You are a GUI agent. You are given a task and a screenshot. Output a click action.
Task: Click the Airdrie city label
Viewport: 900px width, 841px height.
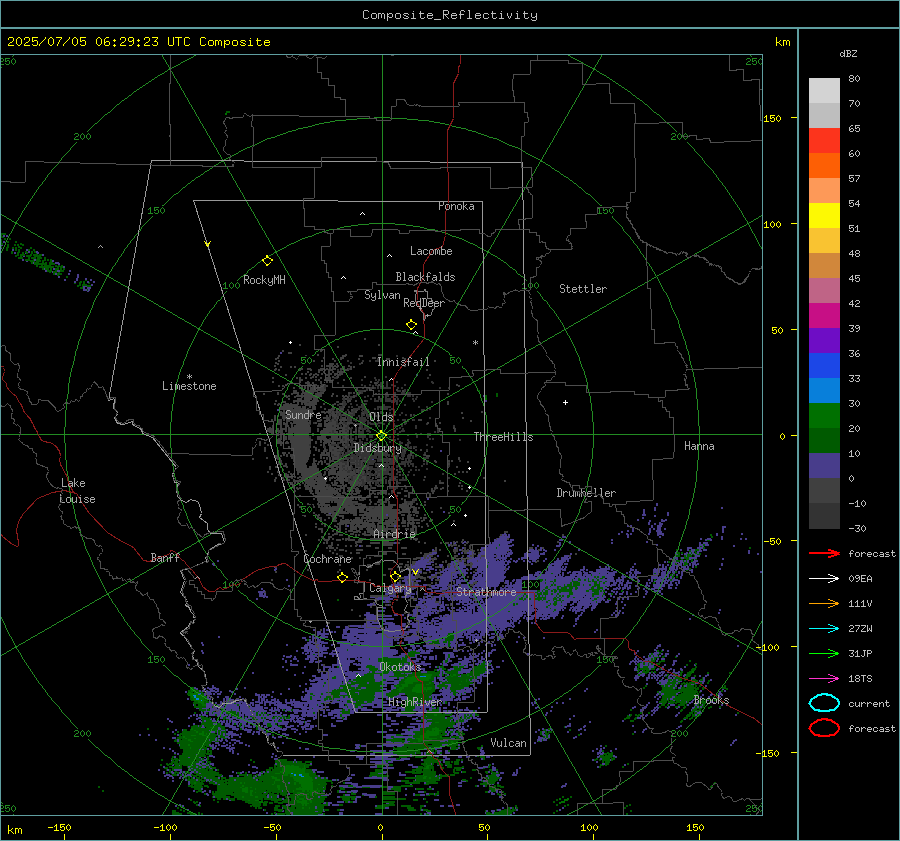coord(394,534)
